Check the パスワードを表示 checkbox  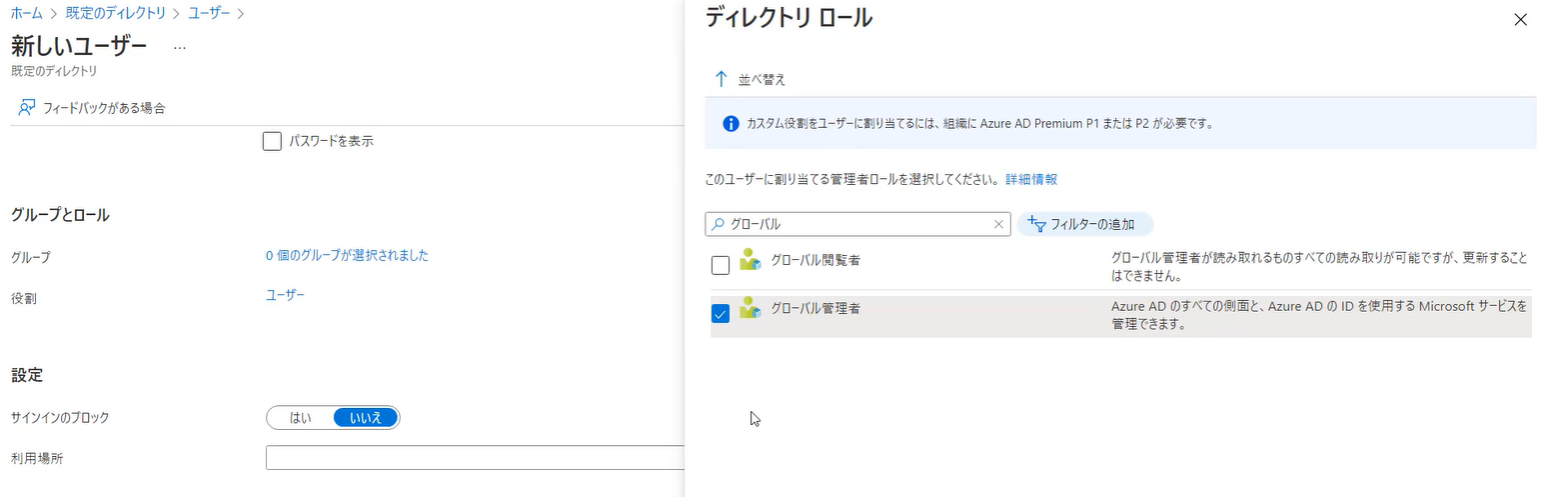tap(272, 141)
